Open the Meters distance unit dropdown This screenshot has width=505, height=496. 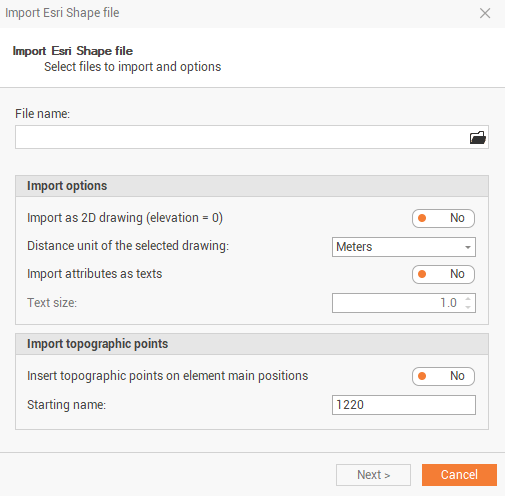[404, 247]
